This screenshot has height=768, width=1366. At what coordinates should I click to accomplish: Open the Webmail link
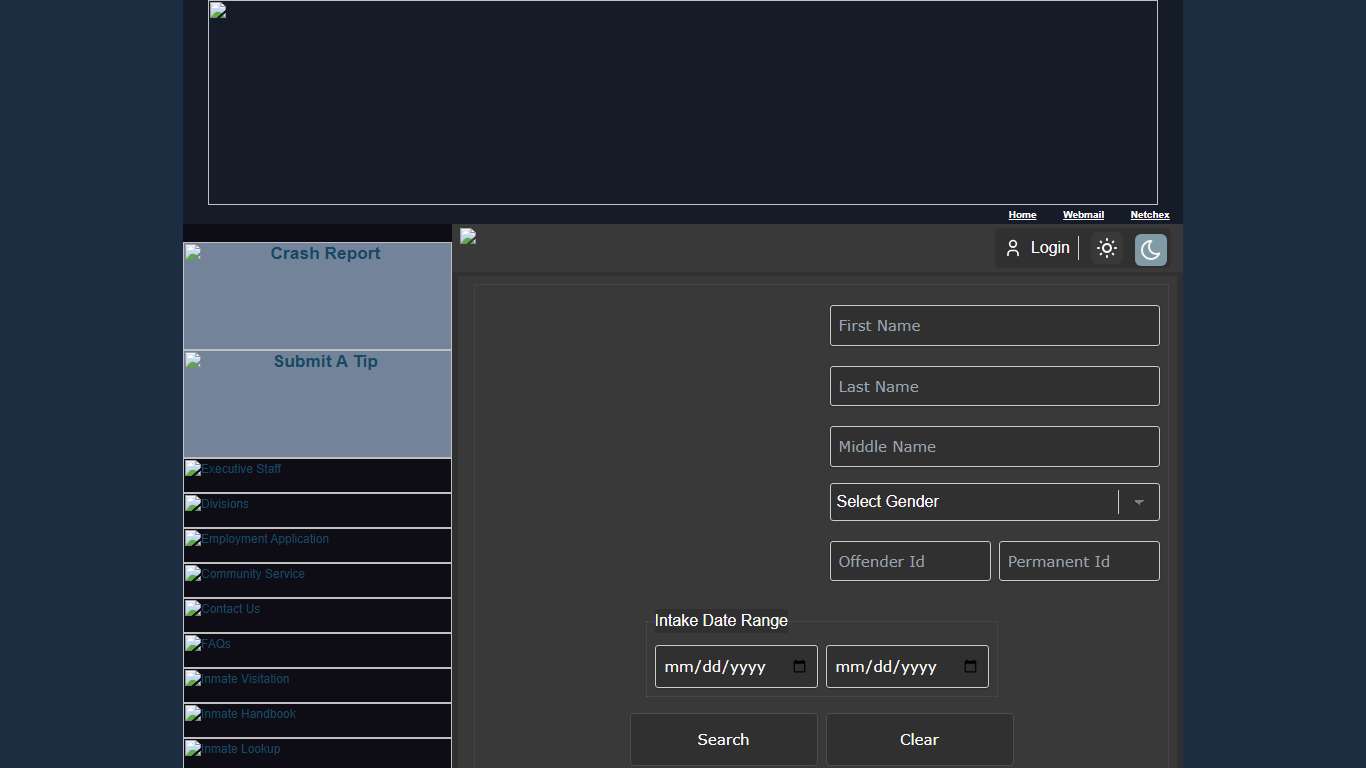pos(1083,215)
